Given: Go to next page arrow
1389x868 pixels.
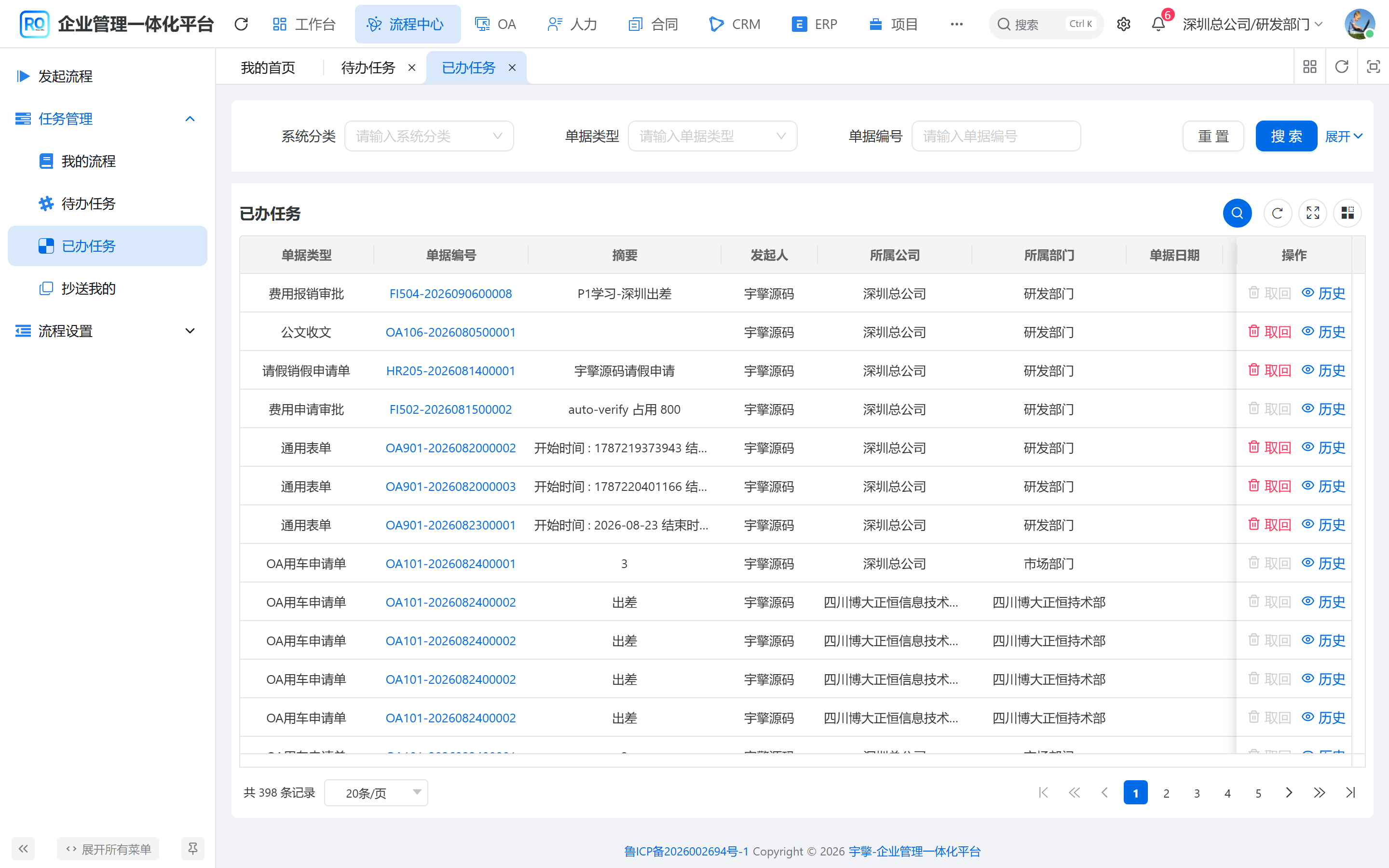Looking at the screenshot, I should point(1289,793).
